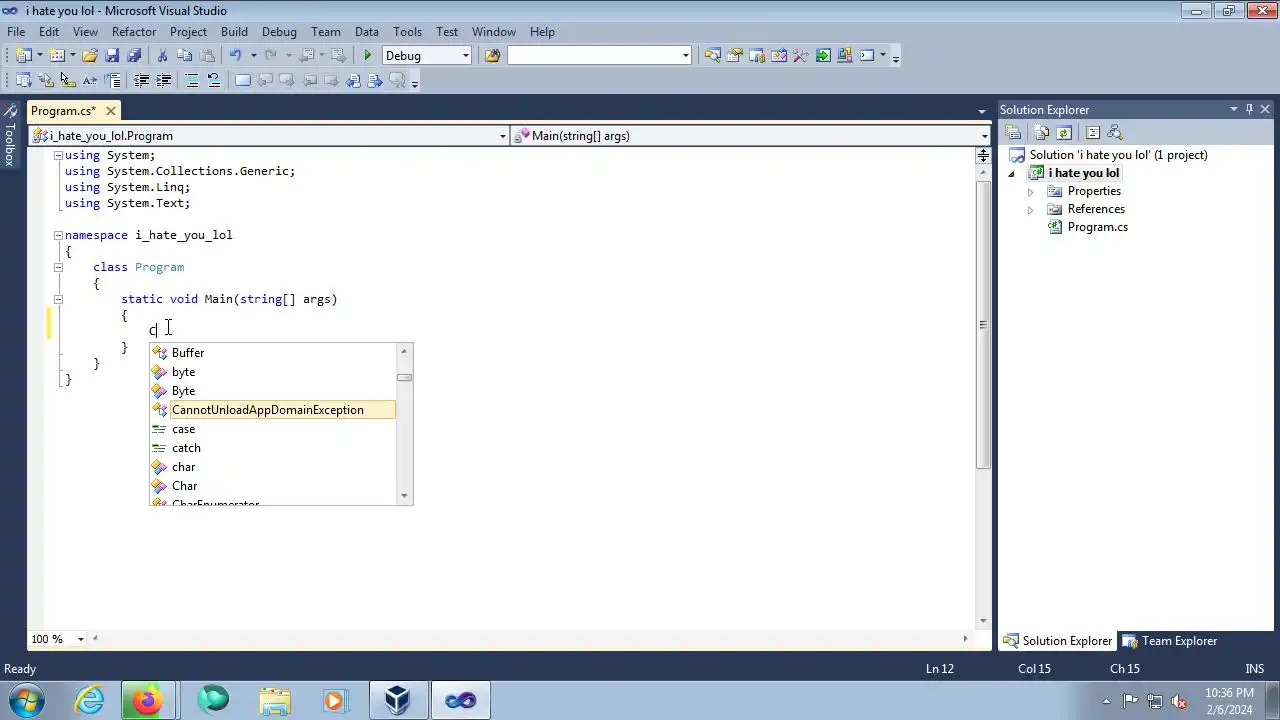
Task: Open the Debug menu
Action: (x=279, y=32)
